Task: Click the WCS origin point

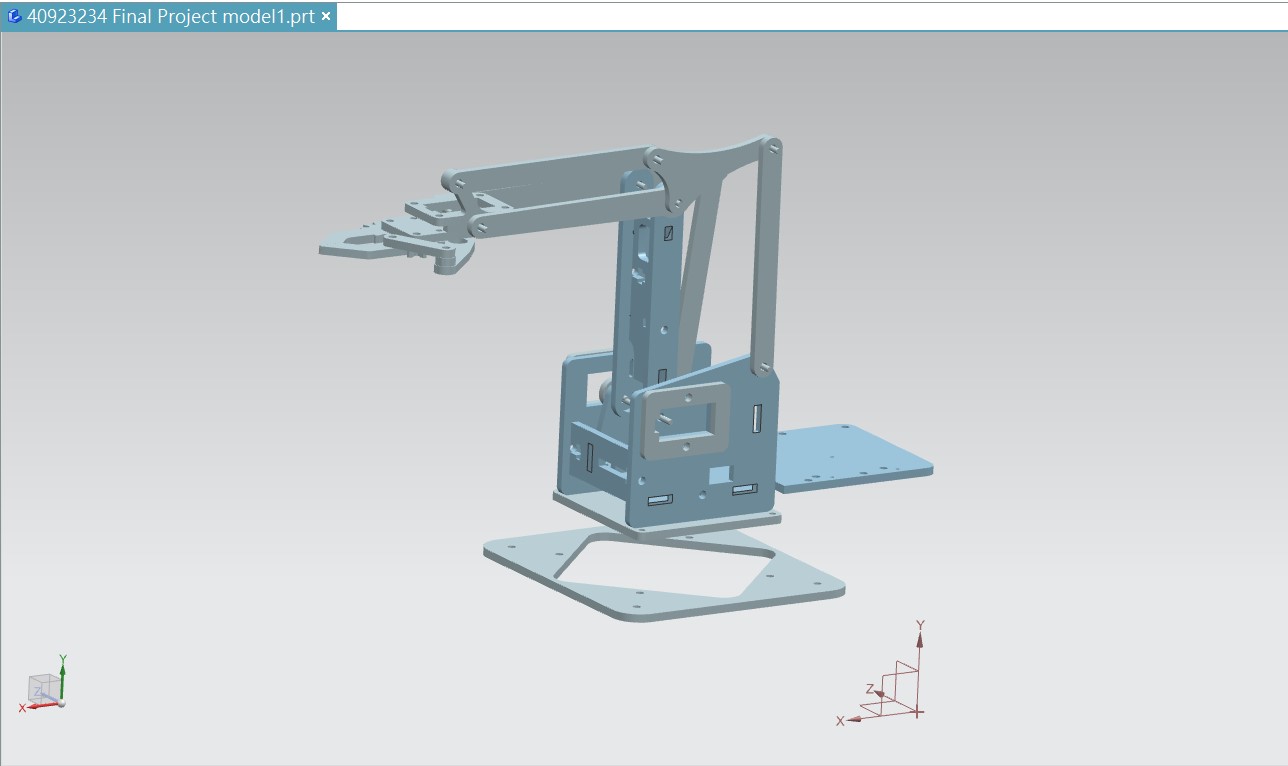Action: [x=919, y=712]
